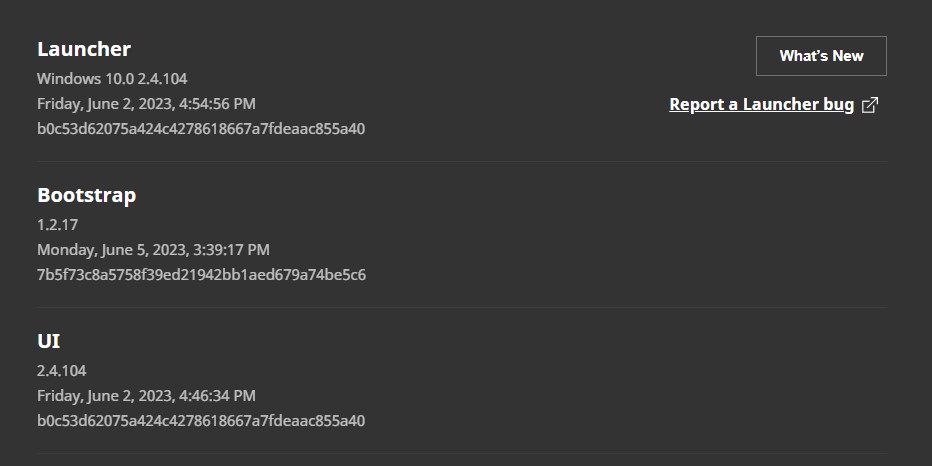Image resolution: width=932 pixels, height=466 pixels.
Task: Click the divider line below the UI section
Action: tap(462, 453)
